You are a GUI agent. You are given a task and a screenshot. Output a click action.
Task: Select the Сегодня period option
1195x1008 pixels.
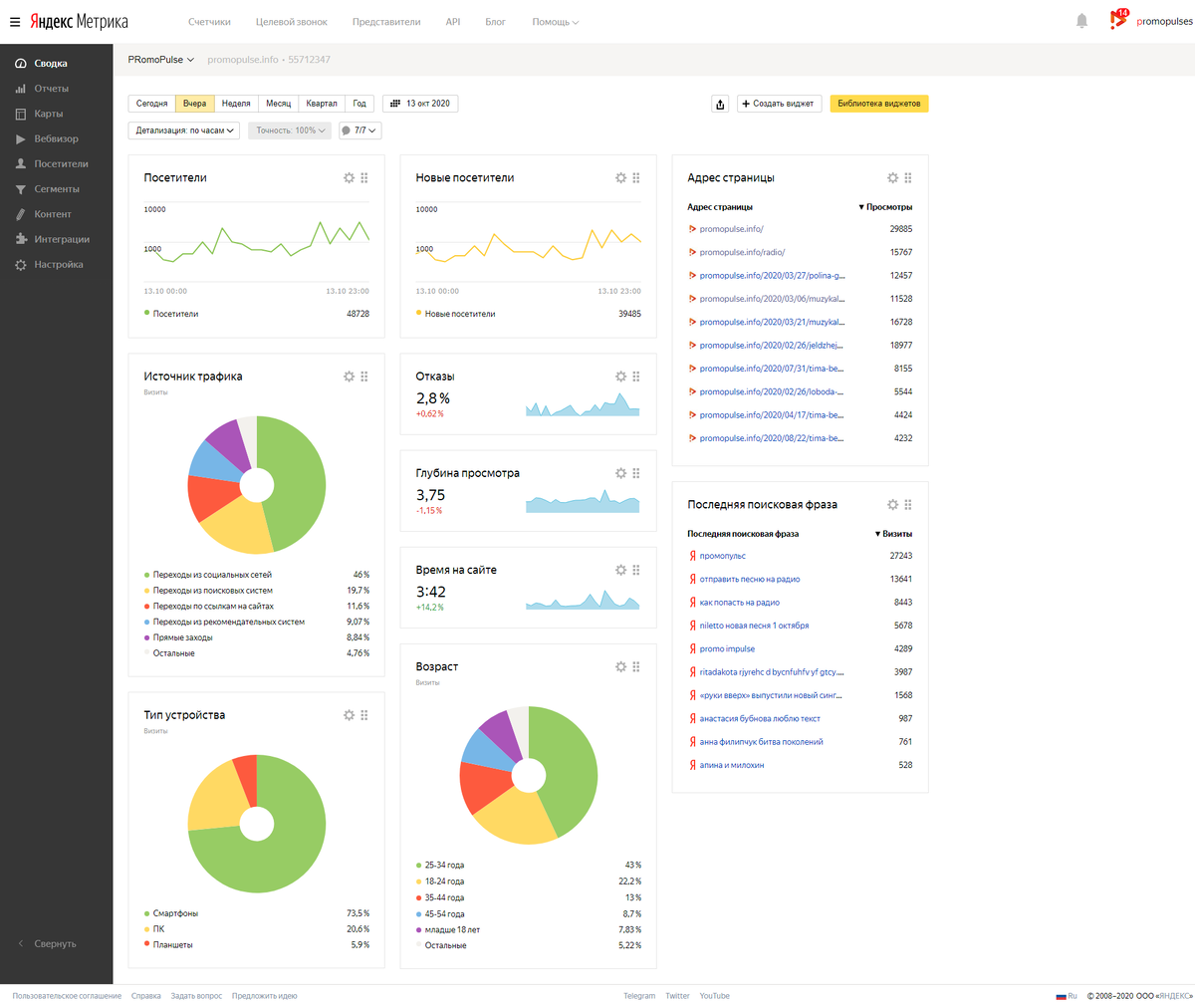coord(152,104)
